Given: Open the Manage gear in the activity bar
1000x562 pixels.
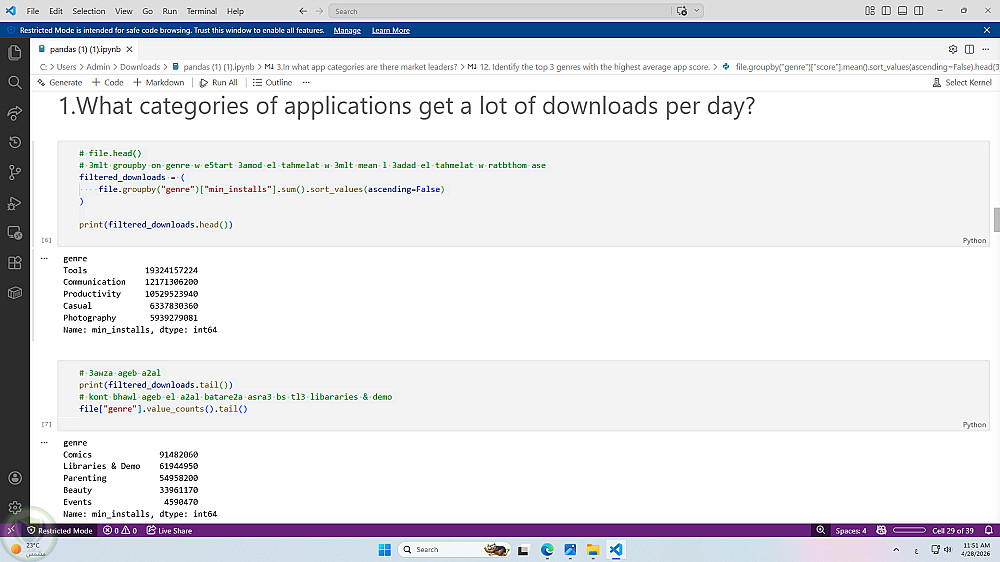Looking at the screenshot, I should [15, 508].
